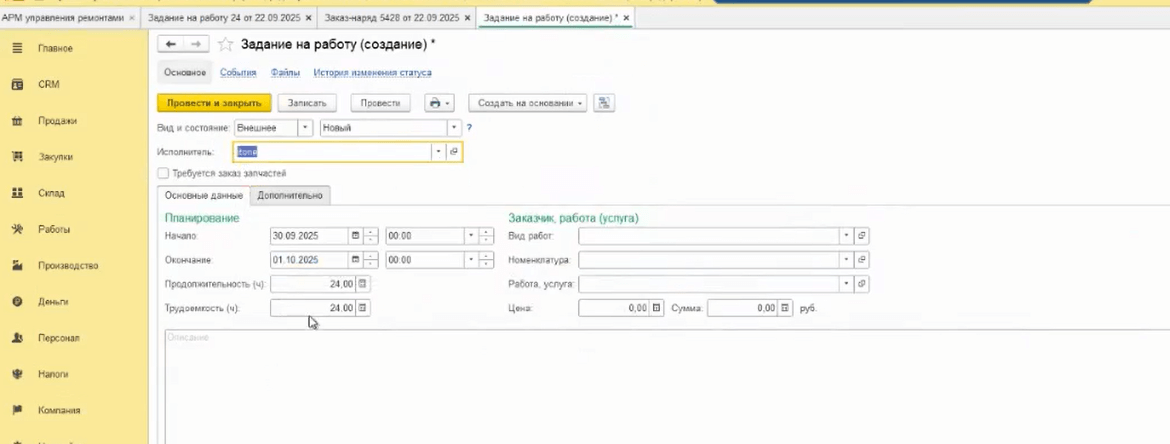The width and height of the screenshot is (1170, 444).
Task: Open the calculator icon for Цена field
Action: tap(657, 308)
